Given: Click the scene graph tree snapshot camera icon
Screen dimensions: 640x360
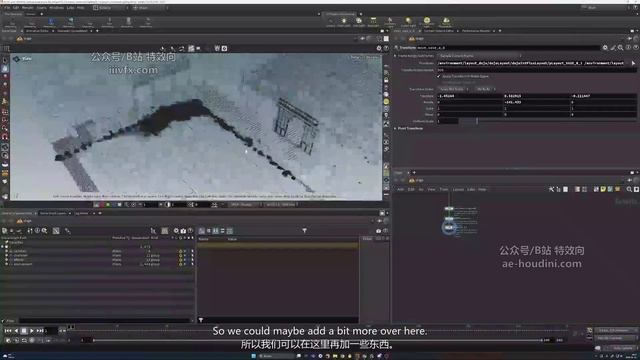Looking at the screenshot, I should (183, 231).
